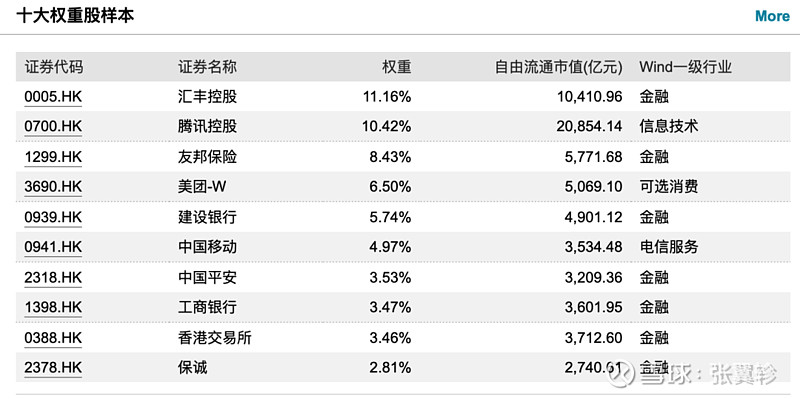Select the 汇丰控股 name cell

(x=207, y=97)
